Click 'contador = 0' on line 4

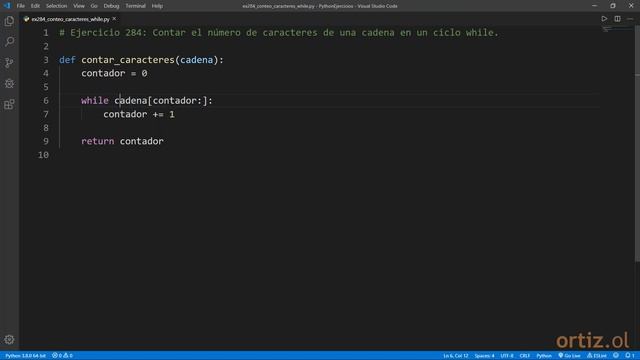tap(114, 73)
